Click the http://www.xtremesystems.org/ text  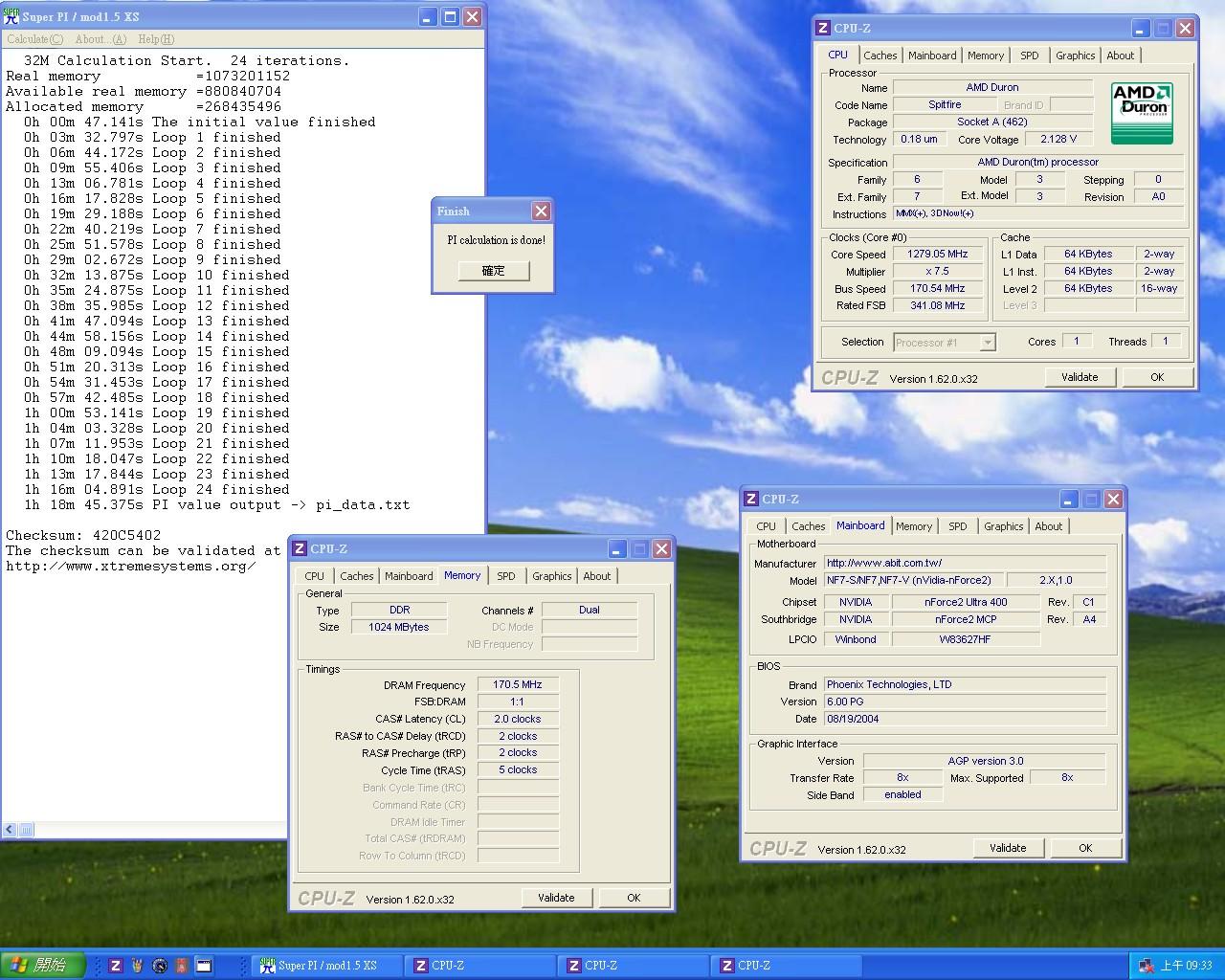pos(131,567)
